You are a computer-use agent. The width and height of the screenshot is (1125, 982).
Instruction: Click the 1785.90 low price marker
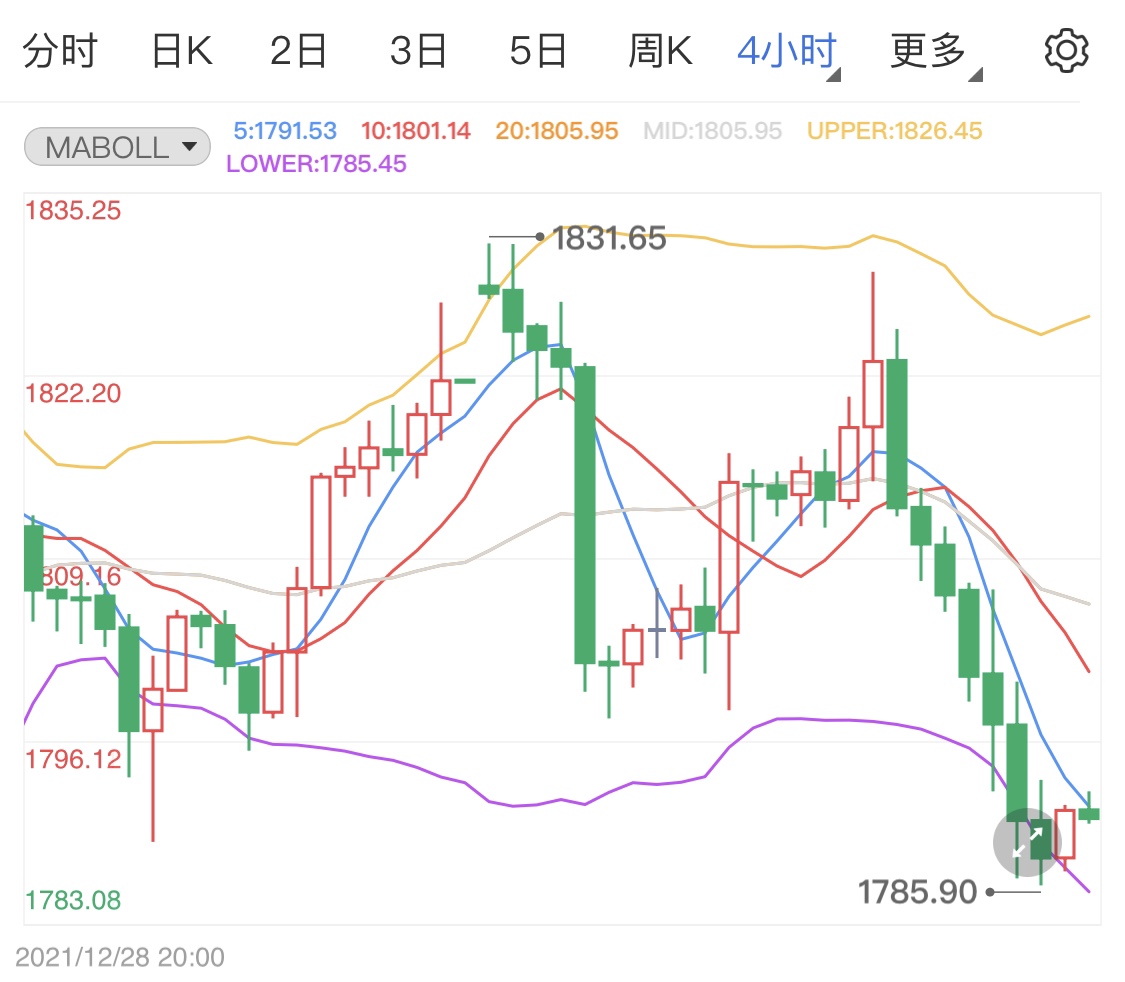click(918, 892)
